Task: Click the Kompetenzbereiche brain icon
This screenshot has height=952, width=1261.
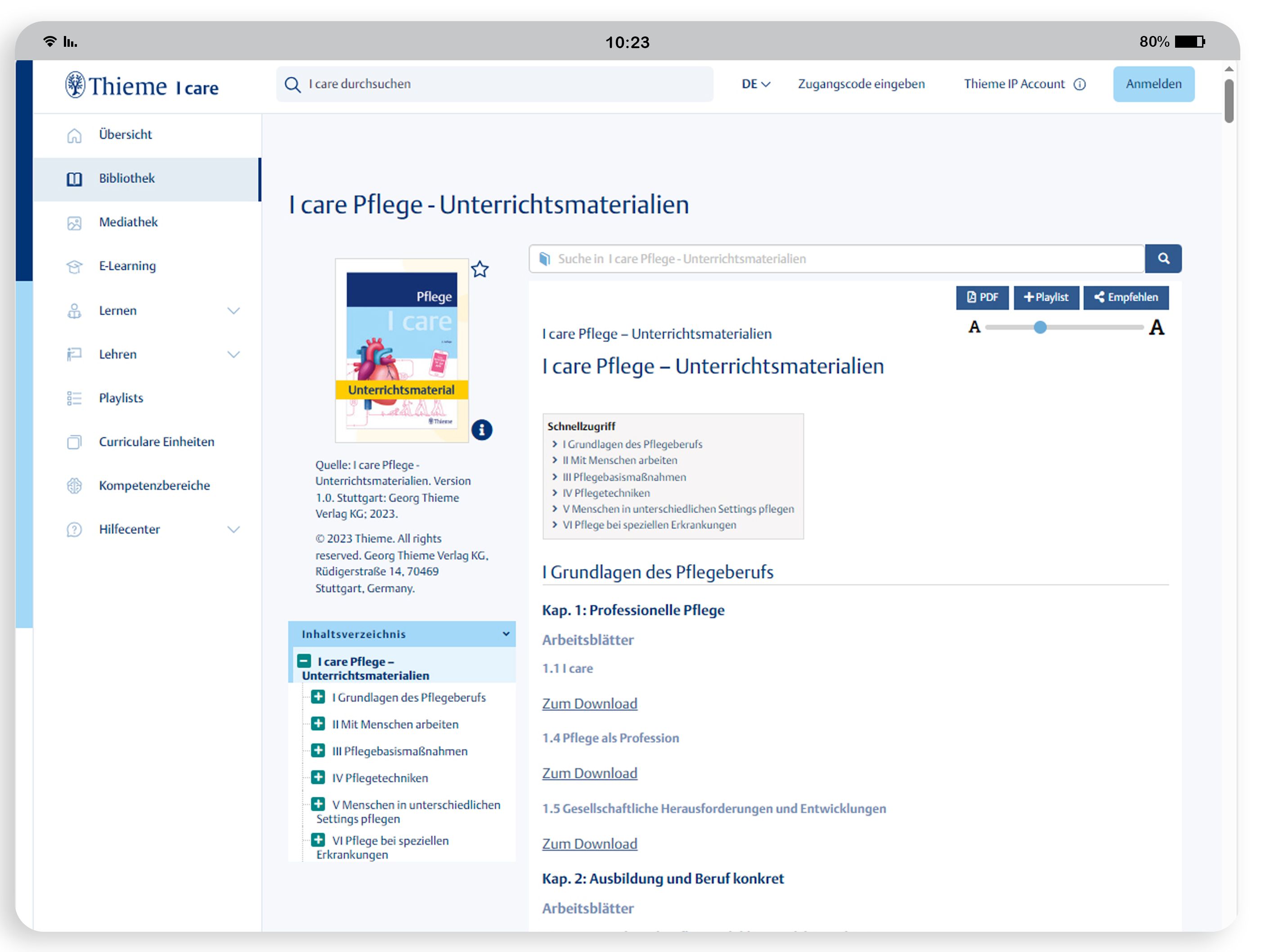Action: 74,486
